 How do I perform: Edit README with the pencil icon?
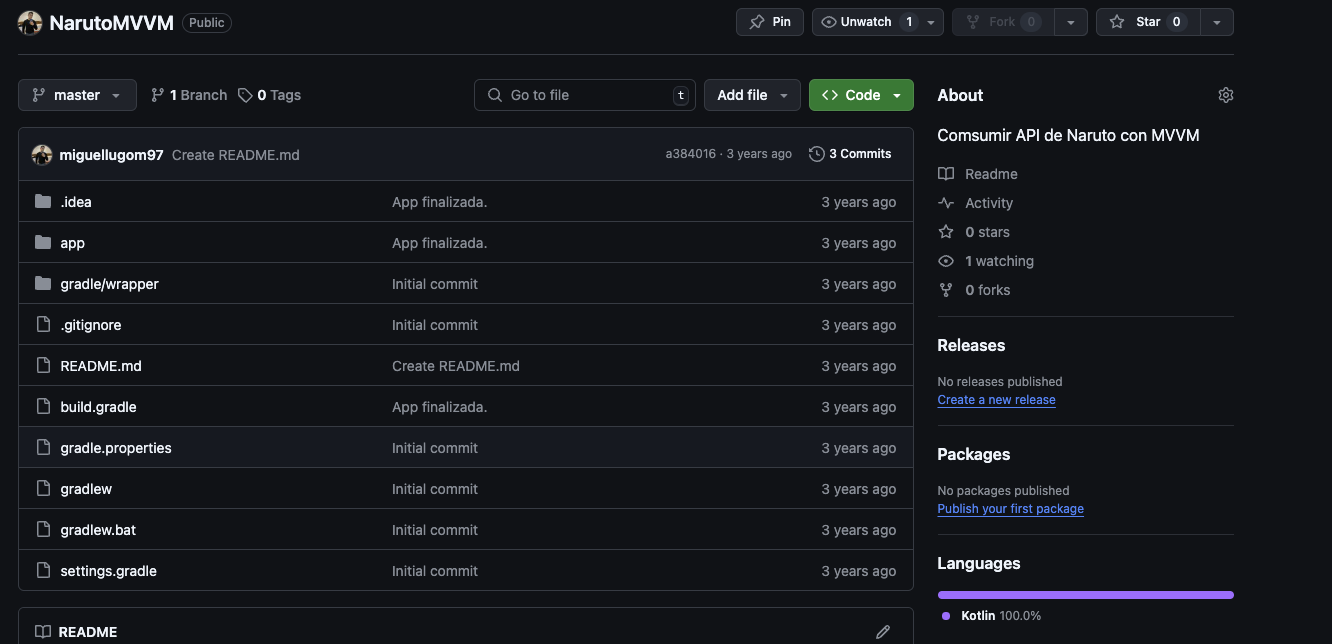(883, 632)
